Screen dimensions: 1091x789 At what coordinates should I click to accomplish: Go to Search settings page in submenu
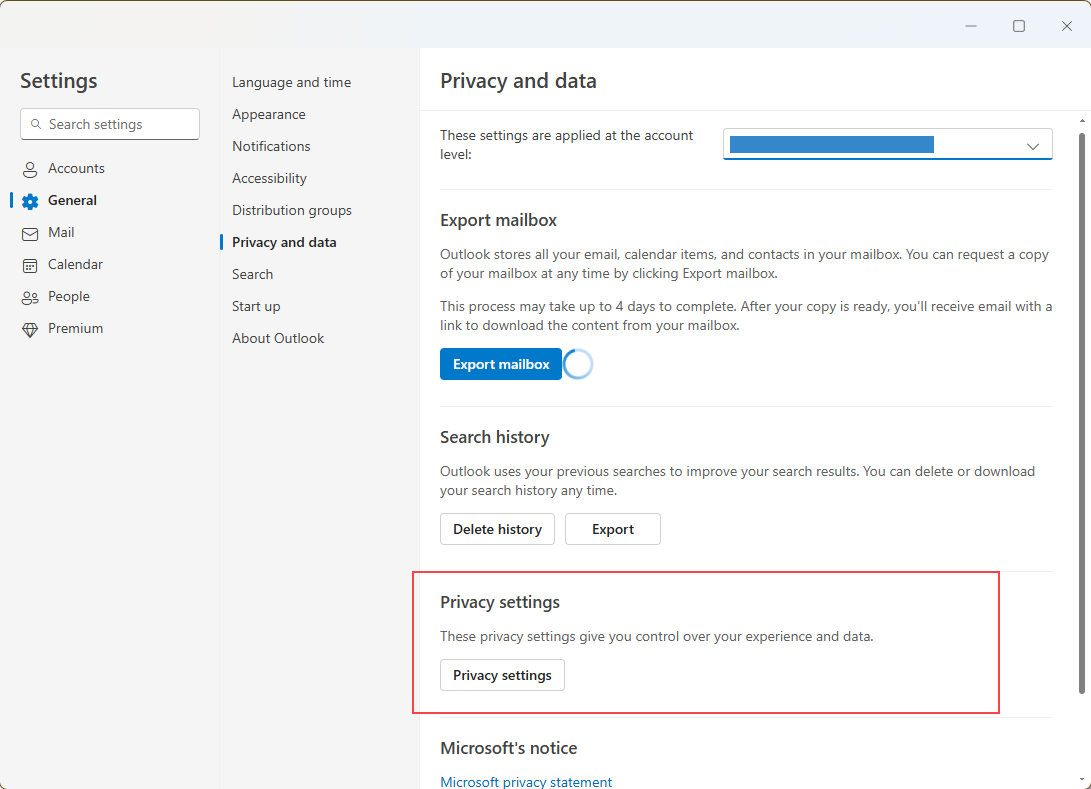pyautogui.click(x=253, y=274)
